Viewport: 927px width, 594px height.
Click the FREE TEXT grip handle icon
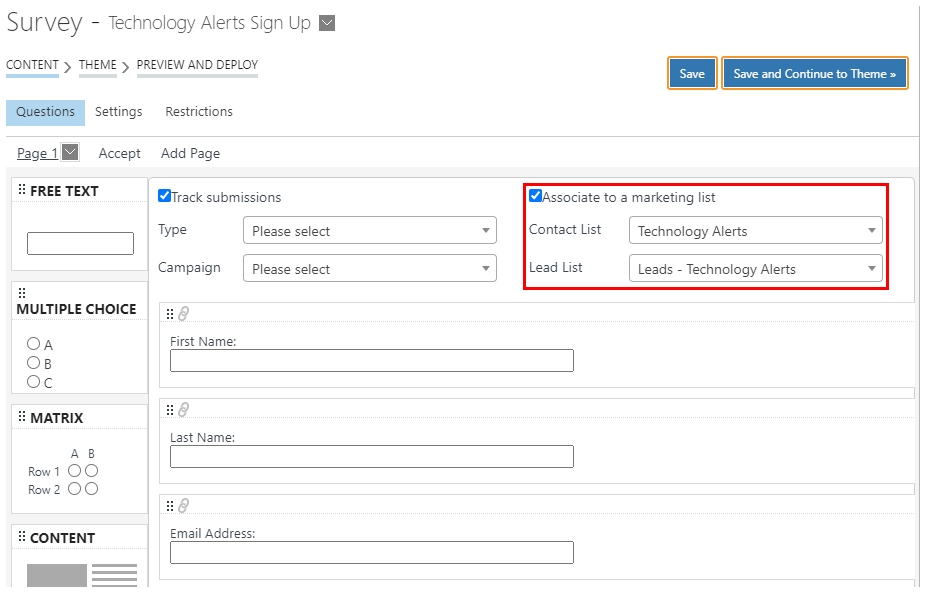click(x=22, y=189)
